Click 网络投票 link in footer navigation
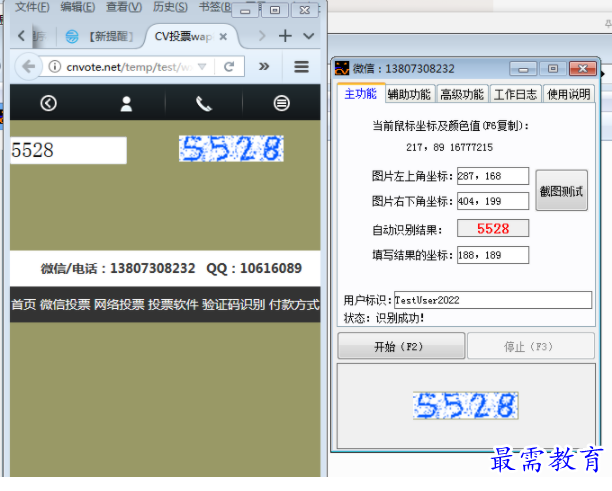 [x=119, y=304]
